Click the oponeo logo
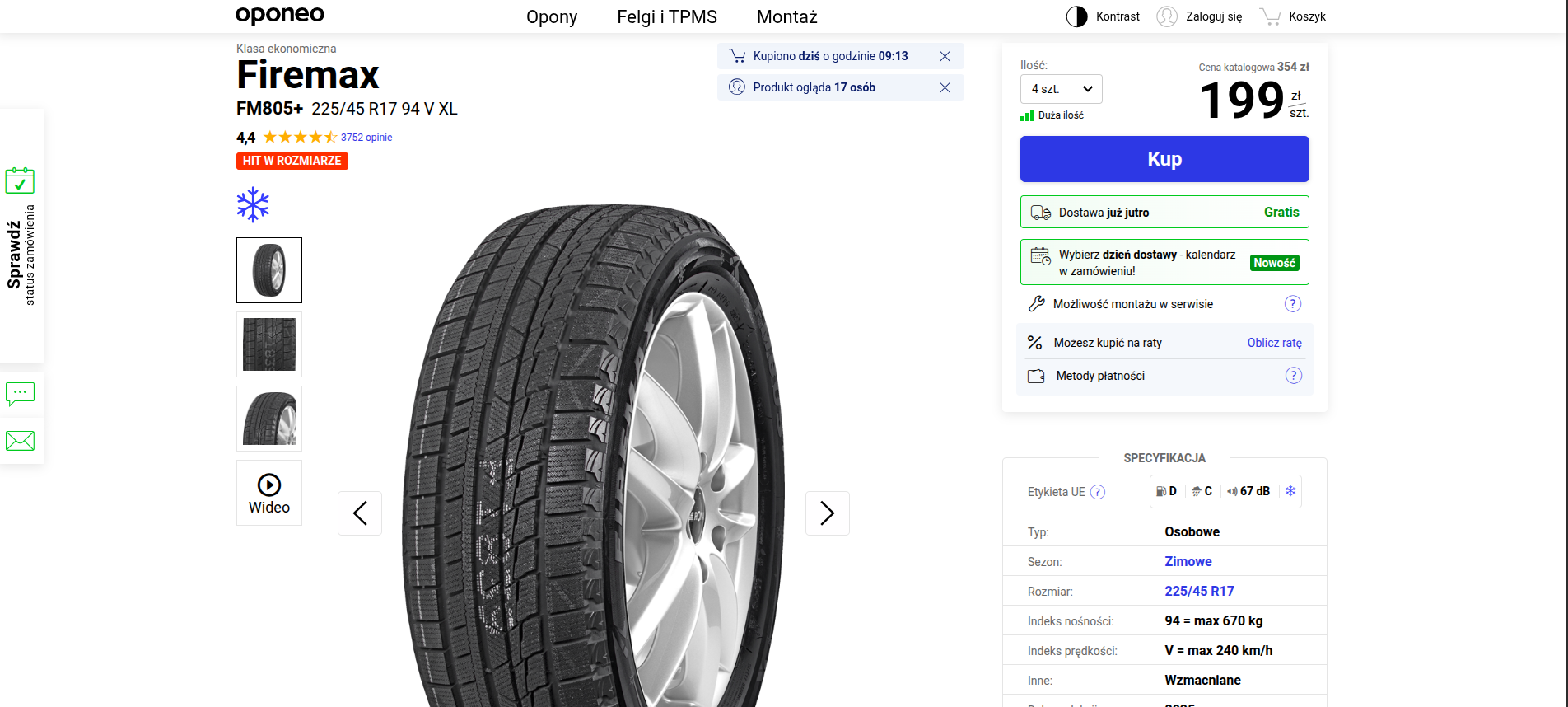 pos(280,16)
